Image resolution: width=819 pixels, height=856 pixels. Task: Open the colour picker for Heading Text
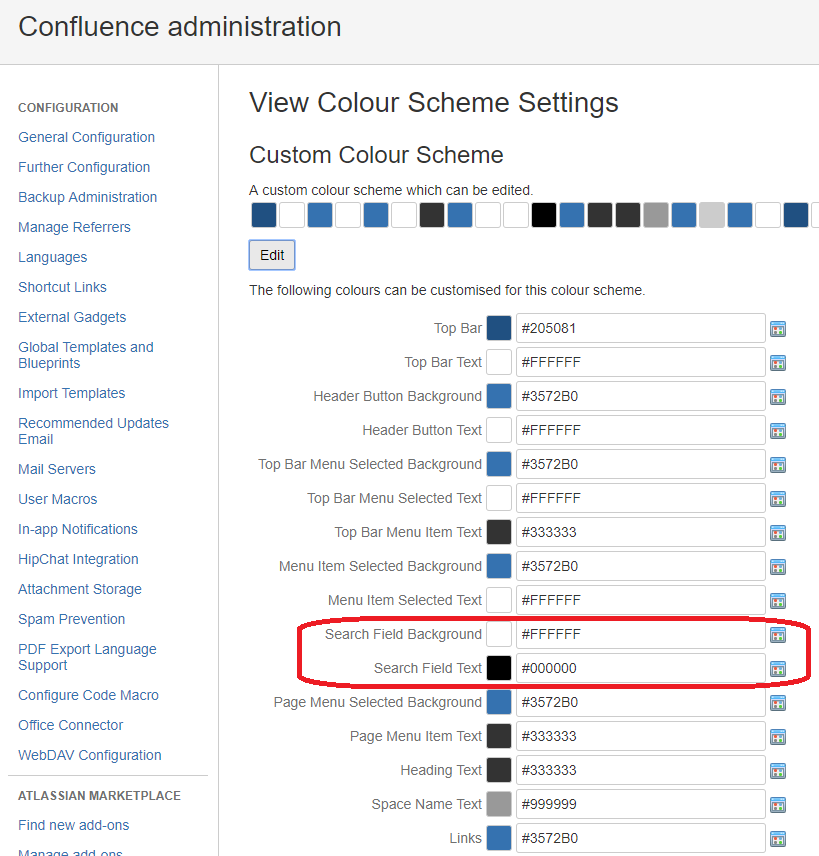coord(778,770)
